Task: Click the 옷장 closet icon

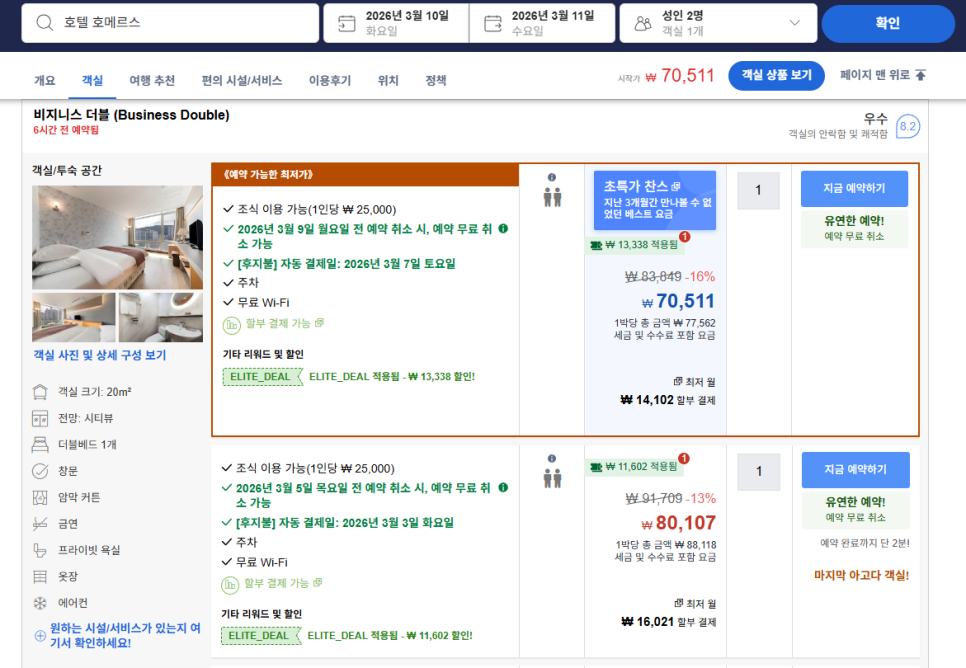Action: coord(40,576)
